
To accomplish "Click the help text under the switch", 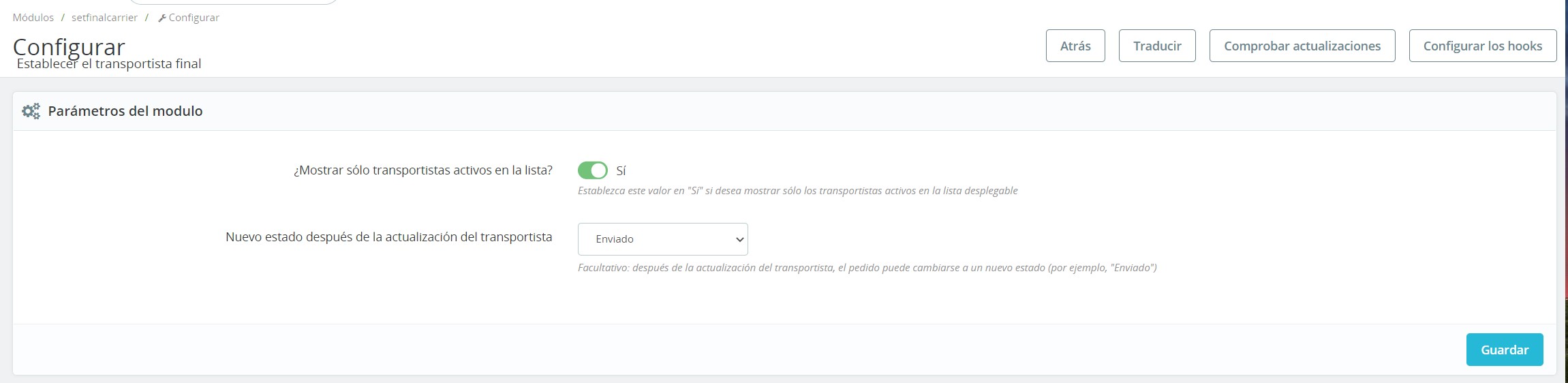I will tap(797, 191).
